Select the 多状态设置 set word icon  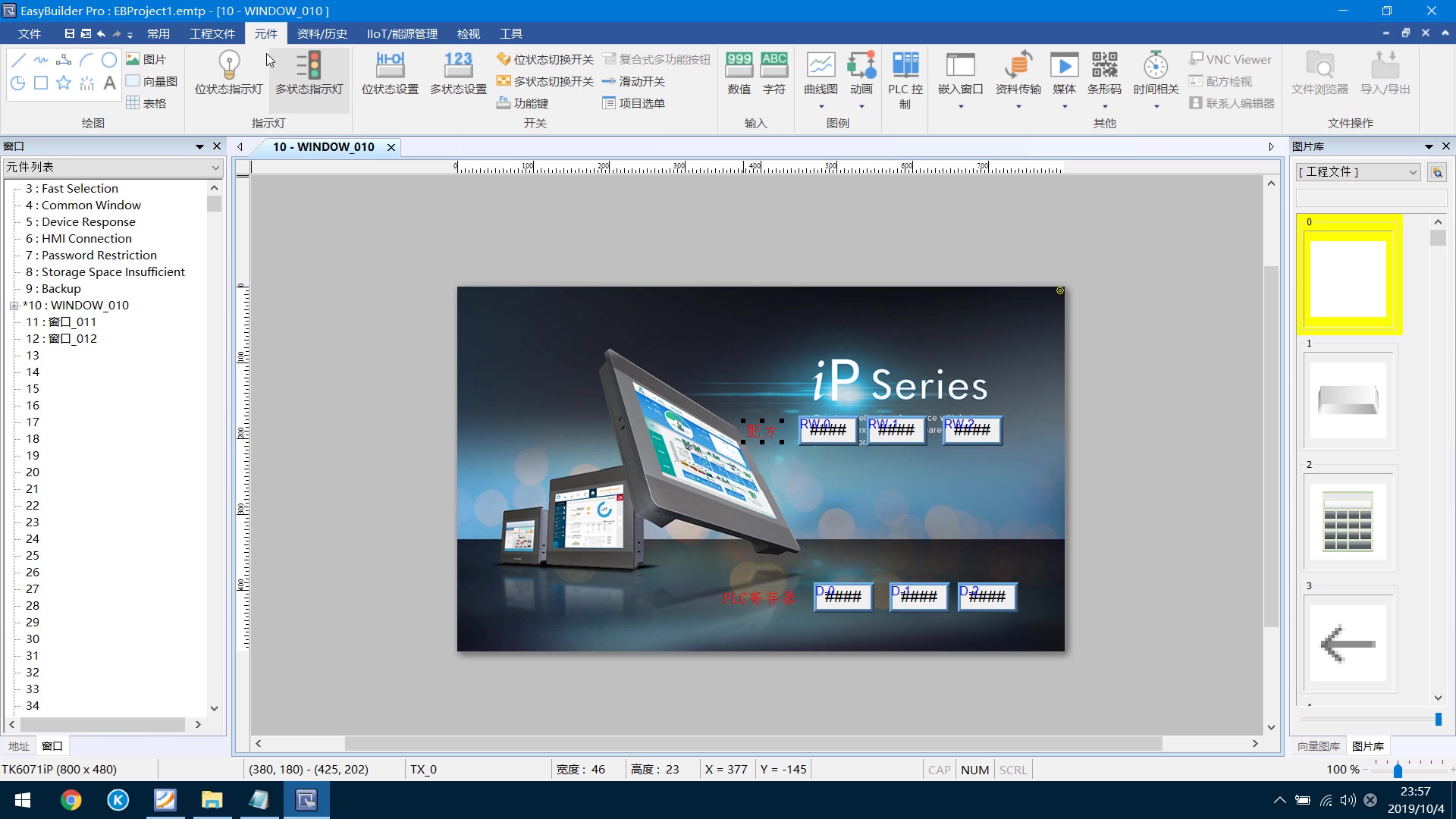pos(458,74)
